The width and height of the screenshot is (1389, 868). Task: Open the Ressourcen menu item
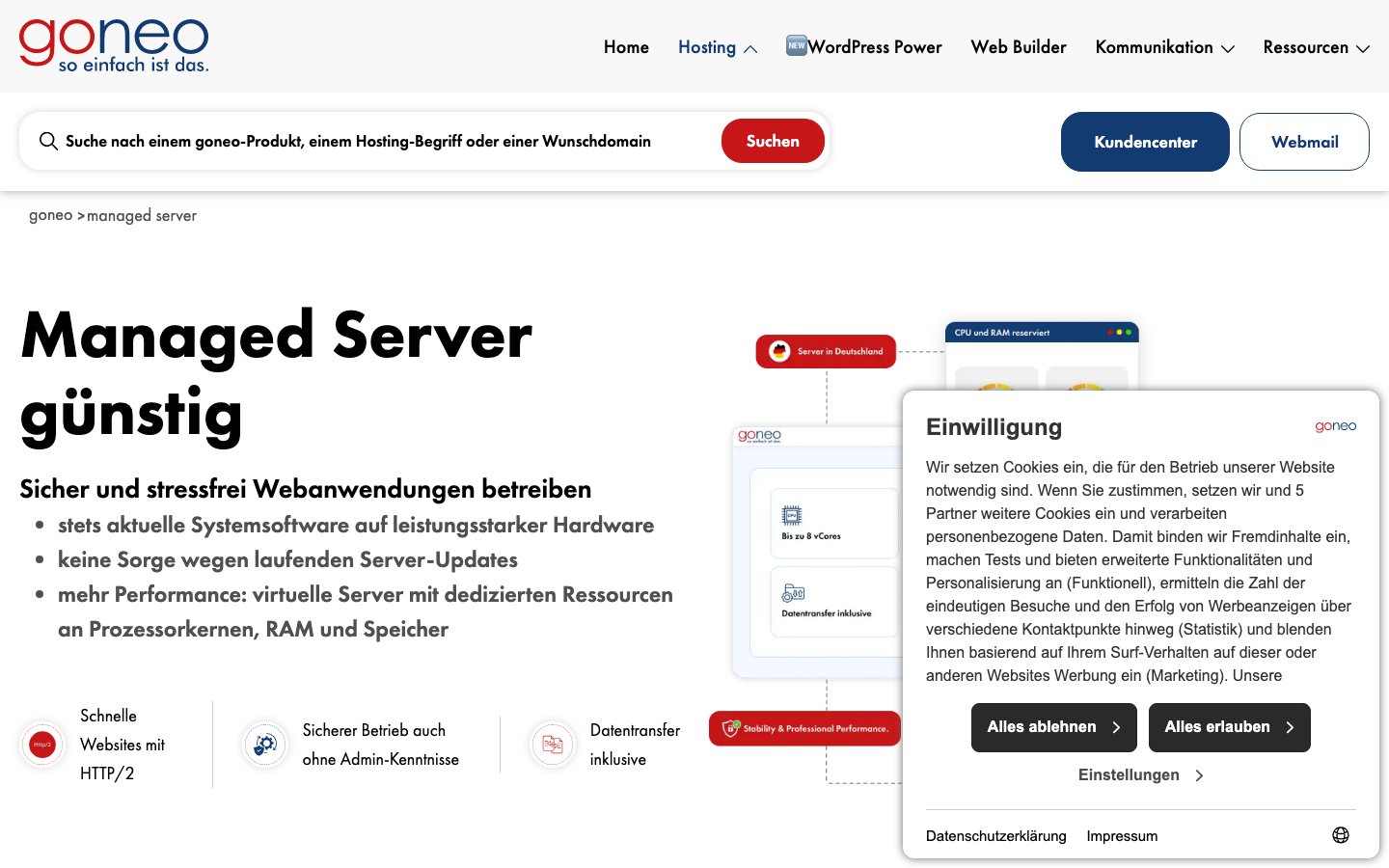[1305, 47]
